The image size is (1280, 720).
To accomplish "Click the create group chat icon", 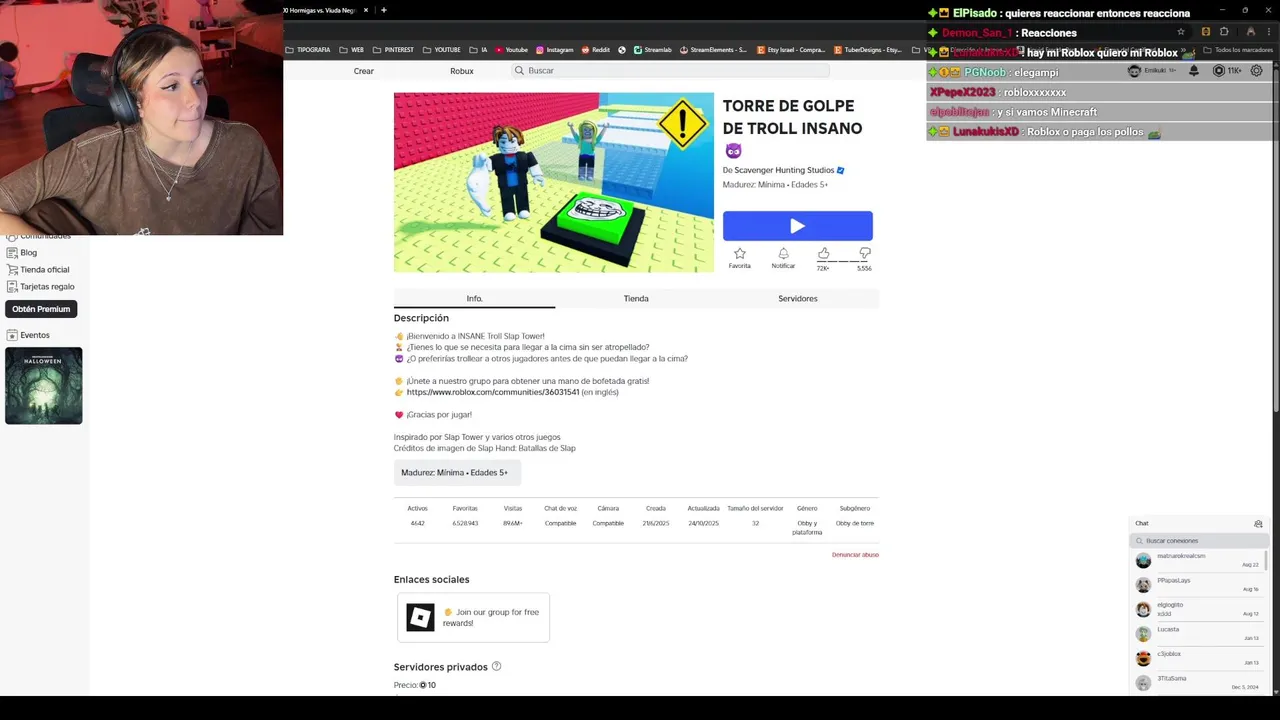I will coord(1258,524).
